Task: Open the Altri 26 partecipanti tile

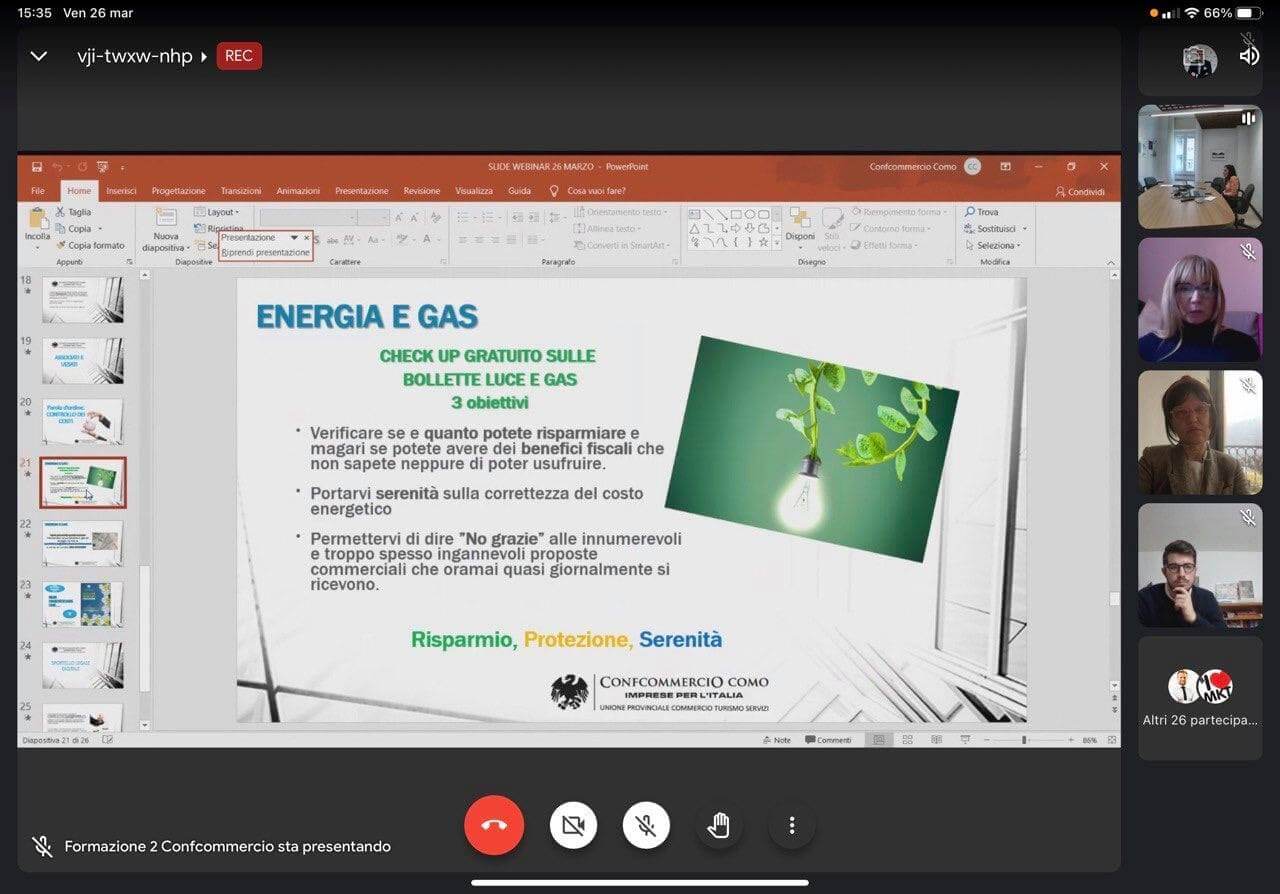Action: 1200,697
